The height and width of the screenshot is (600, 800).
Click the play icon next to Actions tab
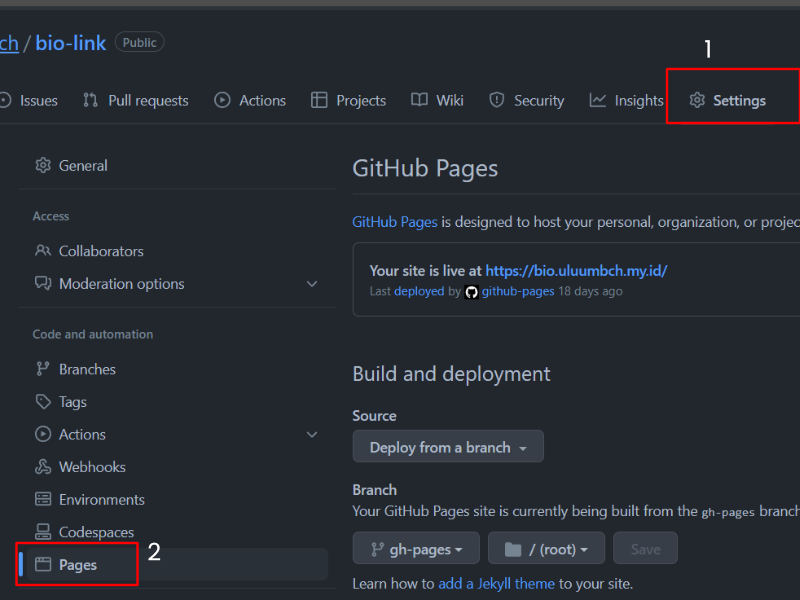click(x=222, y=100)
